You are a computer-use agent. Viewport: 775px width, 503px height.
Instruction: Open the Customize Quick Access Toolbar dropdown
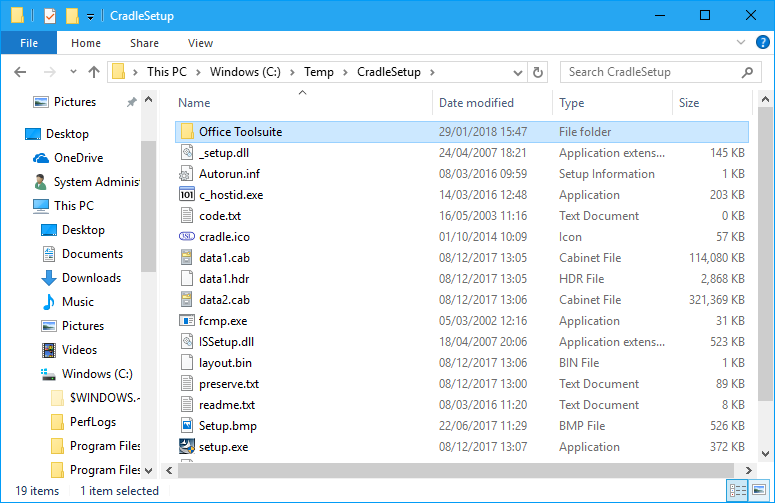point(90,17)
